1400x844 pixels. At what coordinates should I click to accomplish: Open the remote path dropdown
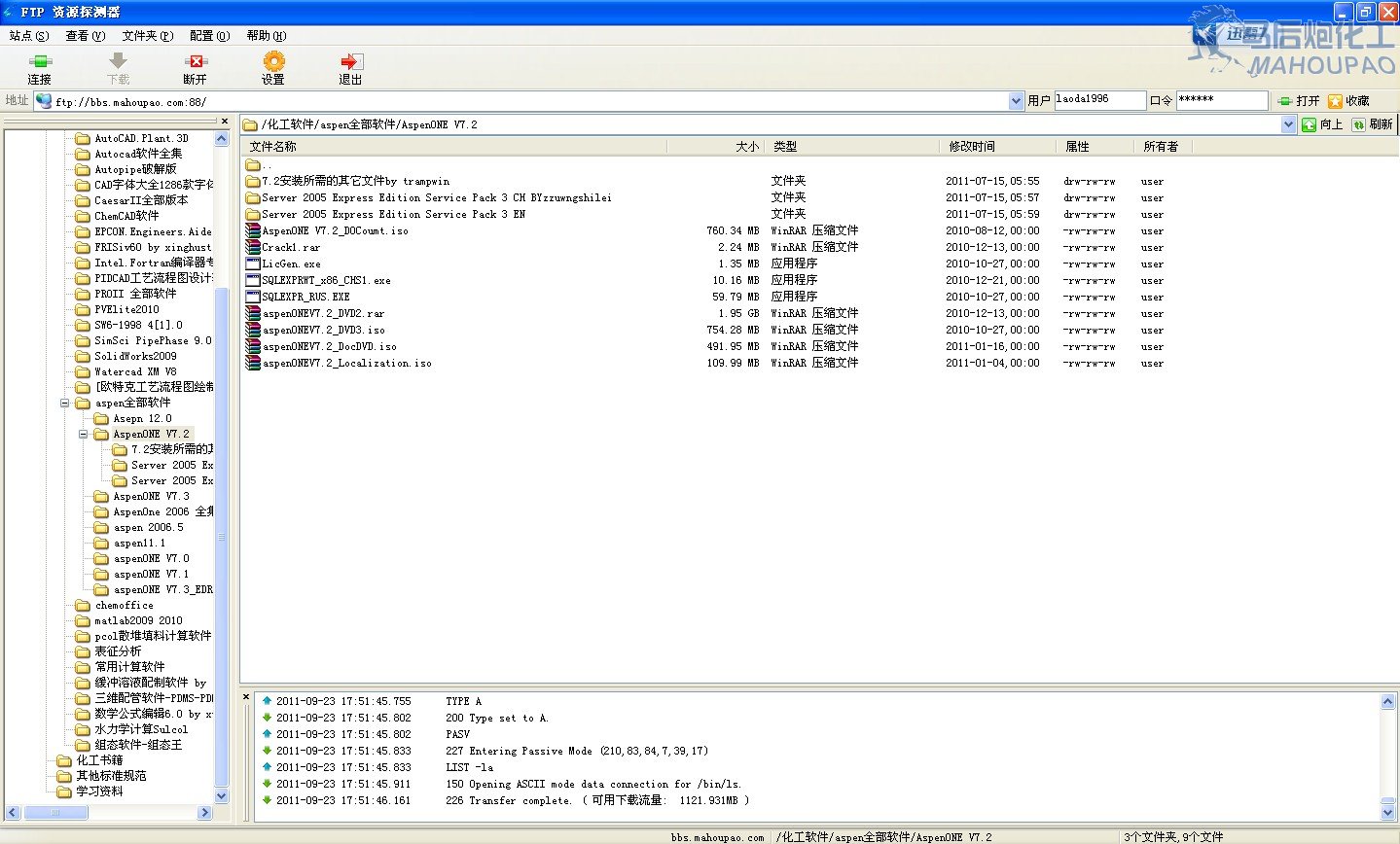tap(1288, 124)
